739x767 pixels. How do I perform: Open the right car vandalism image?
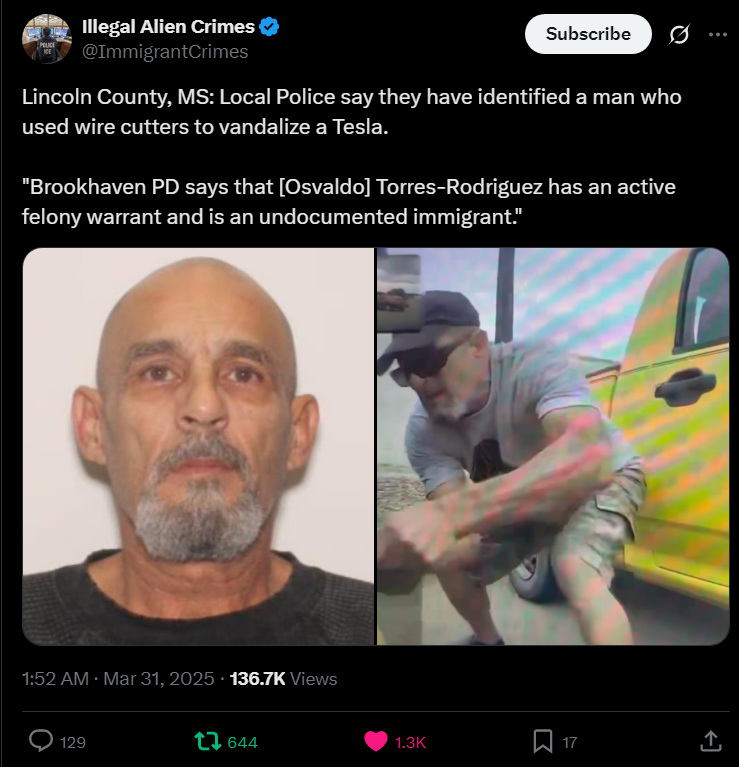(553, 446)
